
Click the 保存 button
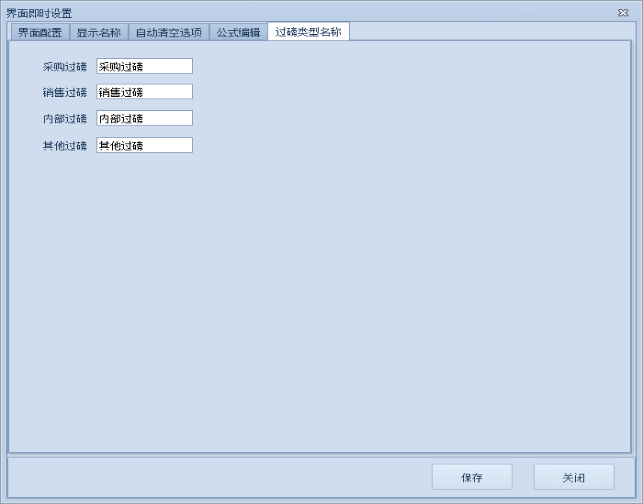(x=472, y=477)
